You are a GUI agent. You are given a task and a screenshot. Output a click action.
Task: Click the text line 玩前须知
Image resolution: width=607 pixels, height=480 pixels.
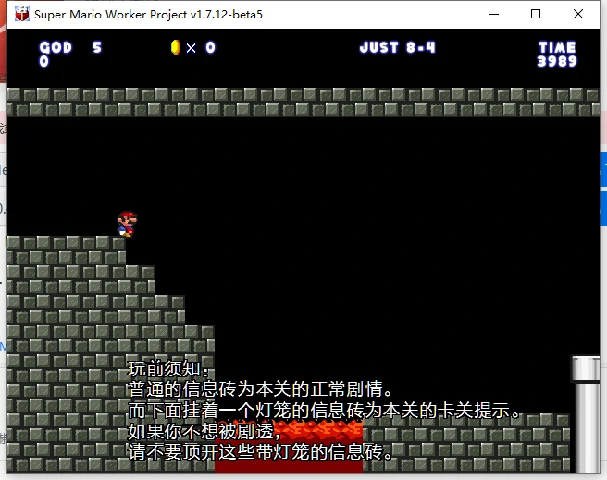click(x=169, y=369)
